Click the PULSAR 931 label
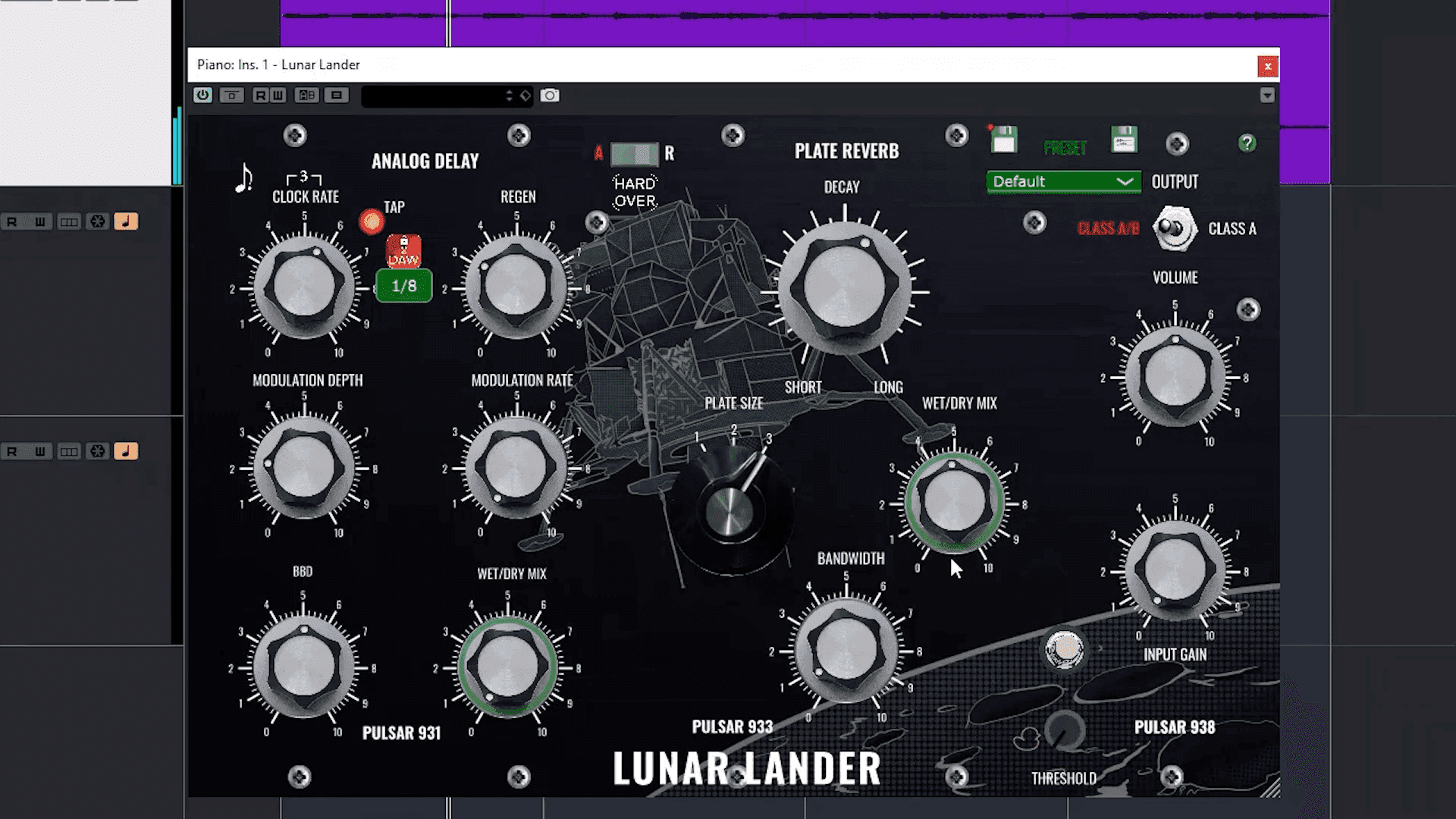The width and height of the screenshot is (1456, 819). tap(401, 733)
